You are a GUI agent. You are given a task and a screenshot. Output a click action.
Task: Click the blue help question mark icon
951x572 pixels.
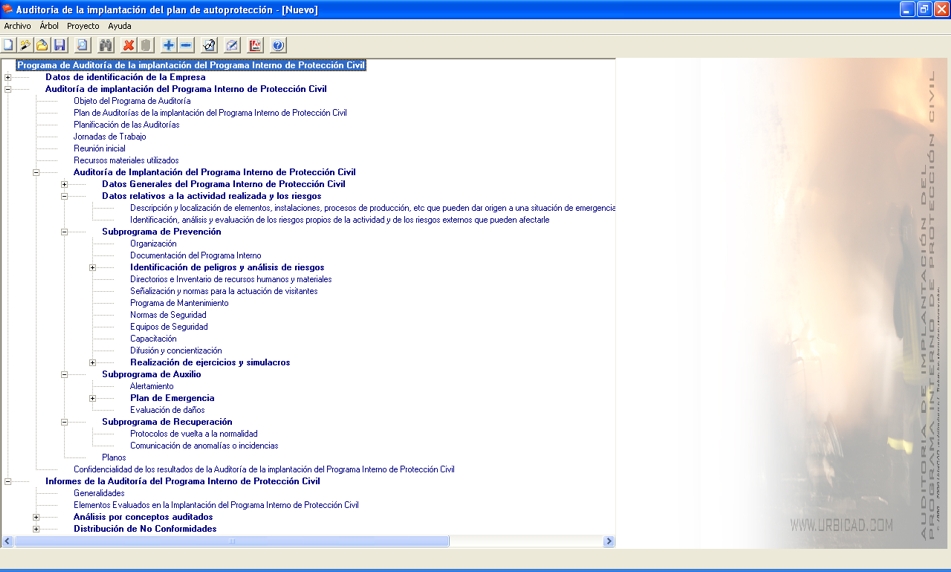click(278, 45)
